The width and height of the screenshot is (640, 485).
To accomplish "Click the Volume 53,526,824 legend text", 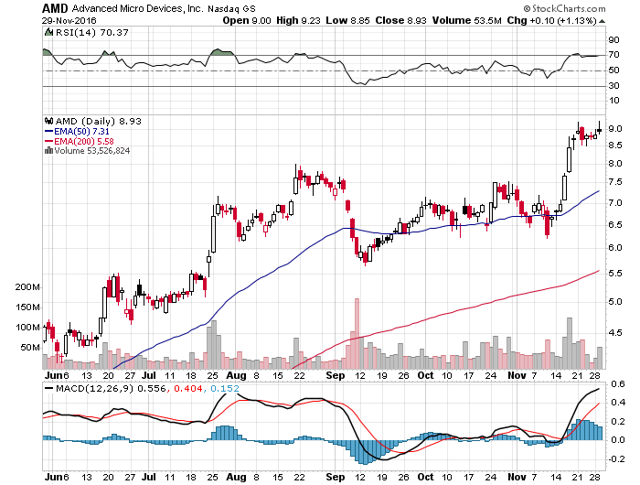I will click(x=92, y=151).
